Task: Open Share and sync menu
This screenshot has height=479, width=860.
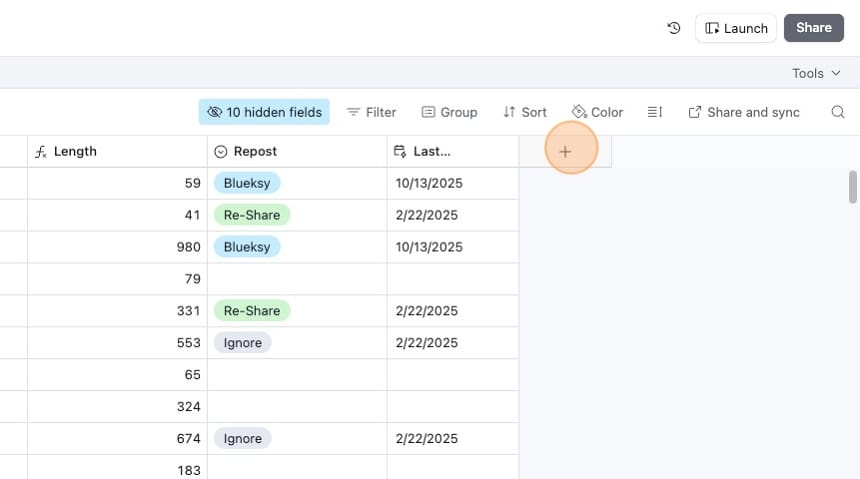Action: [744, 112]
